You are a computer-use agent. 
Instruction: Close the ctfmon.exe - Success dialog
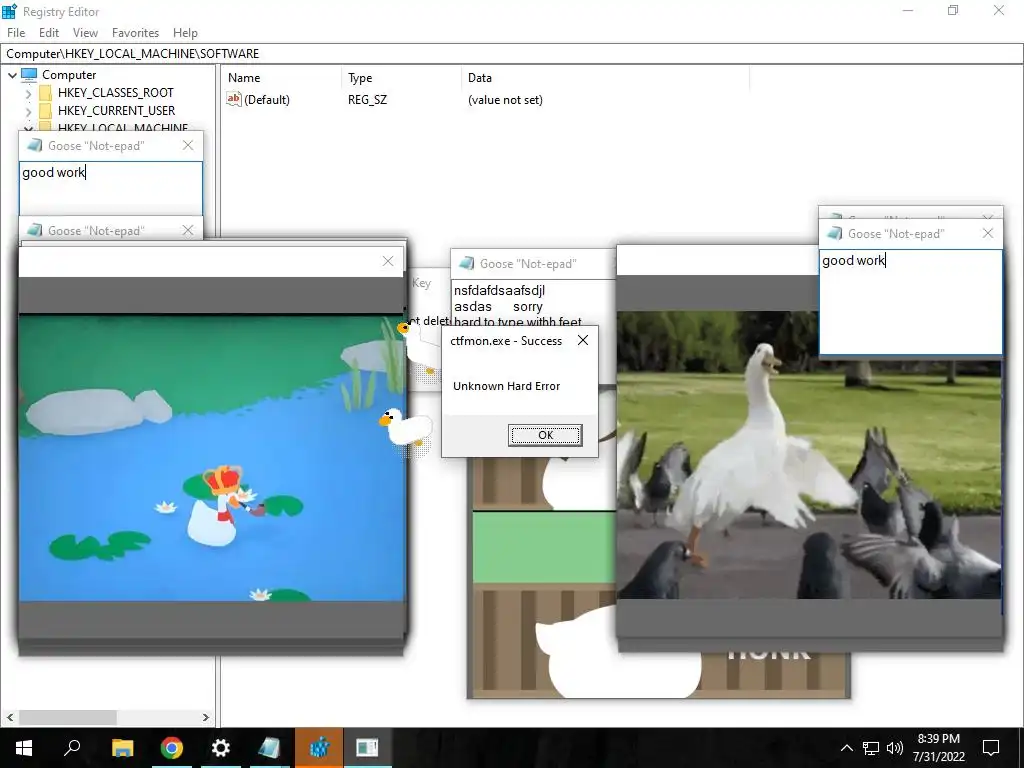pos(583,340)
